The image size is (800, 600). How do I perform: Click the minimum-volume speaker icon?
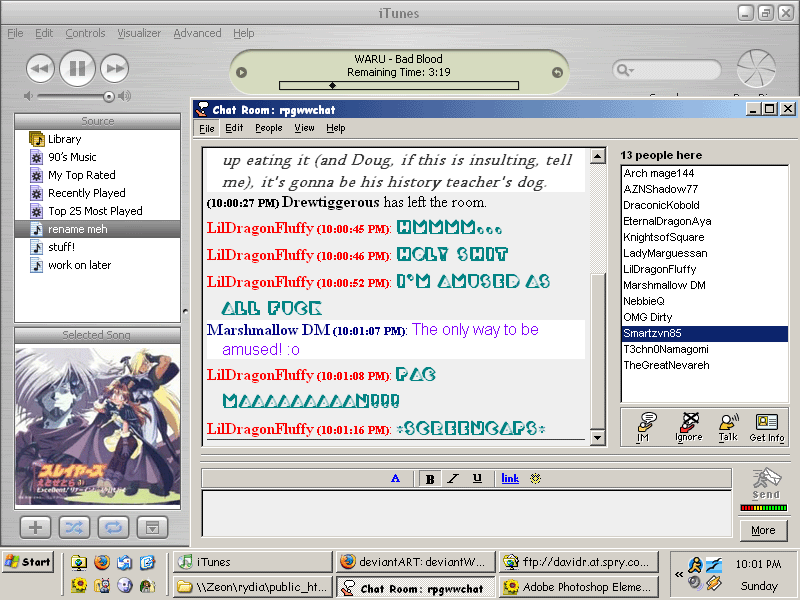(29, 96)
